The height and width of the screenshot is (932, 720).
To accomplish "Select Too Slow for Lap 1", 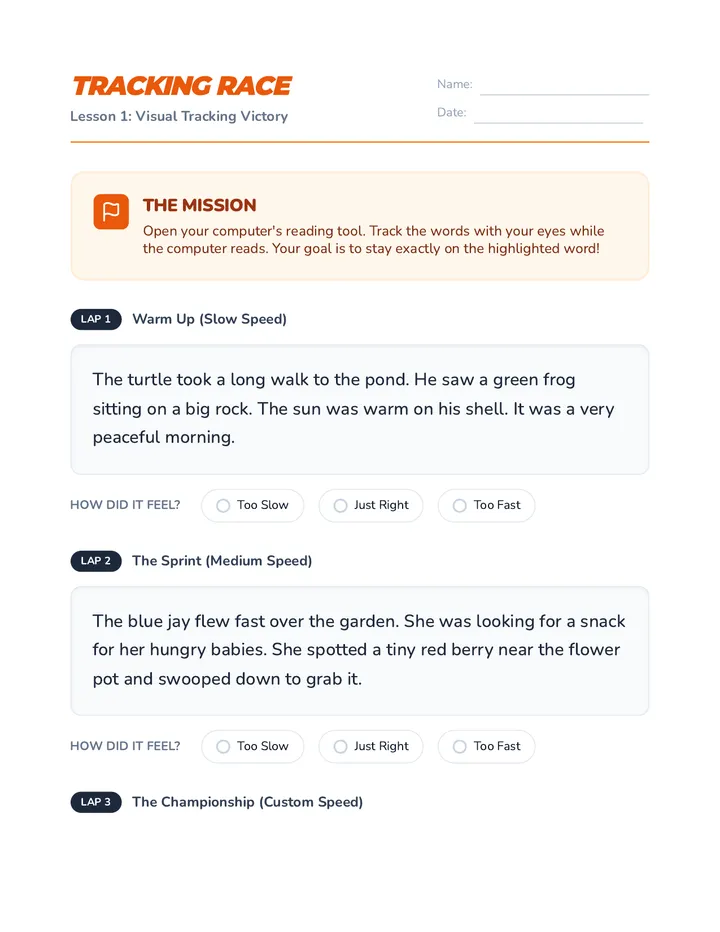I will pos(253,505).
